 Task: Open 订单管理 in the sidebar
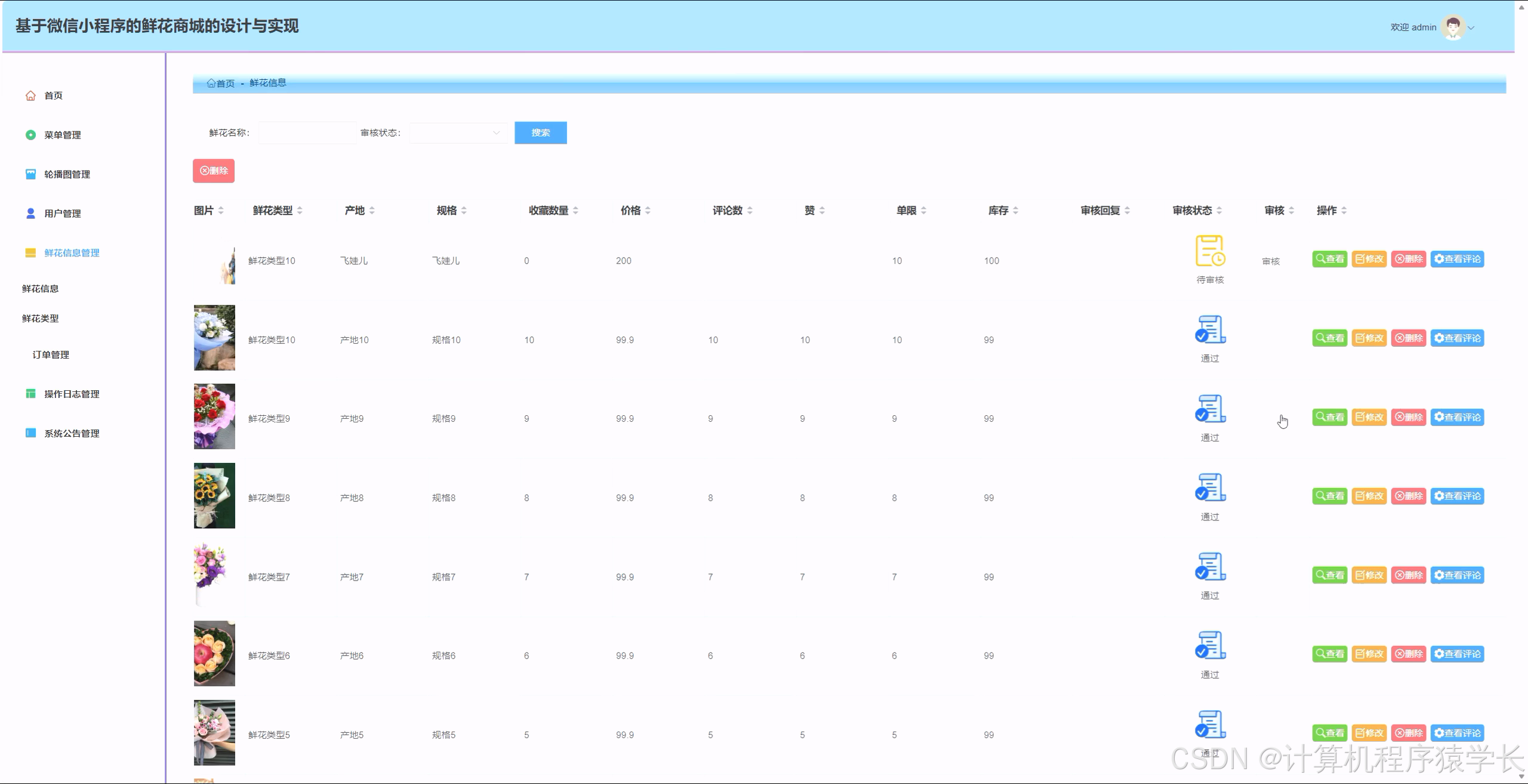tap(51, 355)
